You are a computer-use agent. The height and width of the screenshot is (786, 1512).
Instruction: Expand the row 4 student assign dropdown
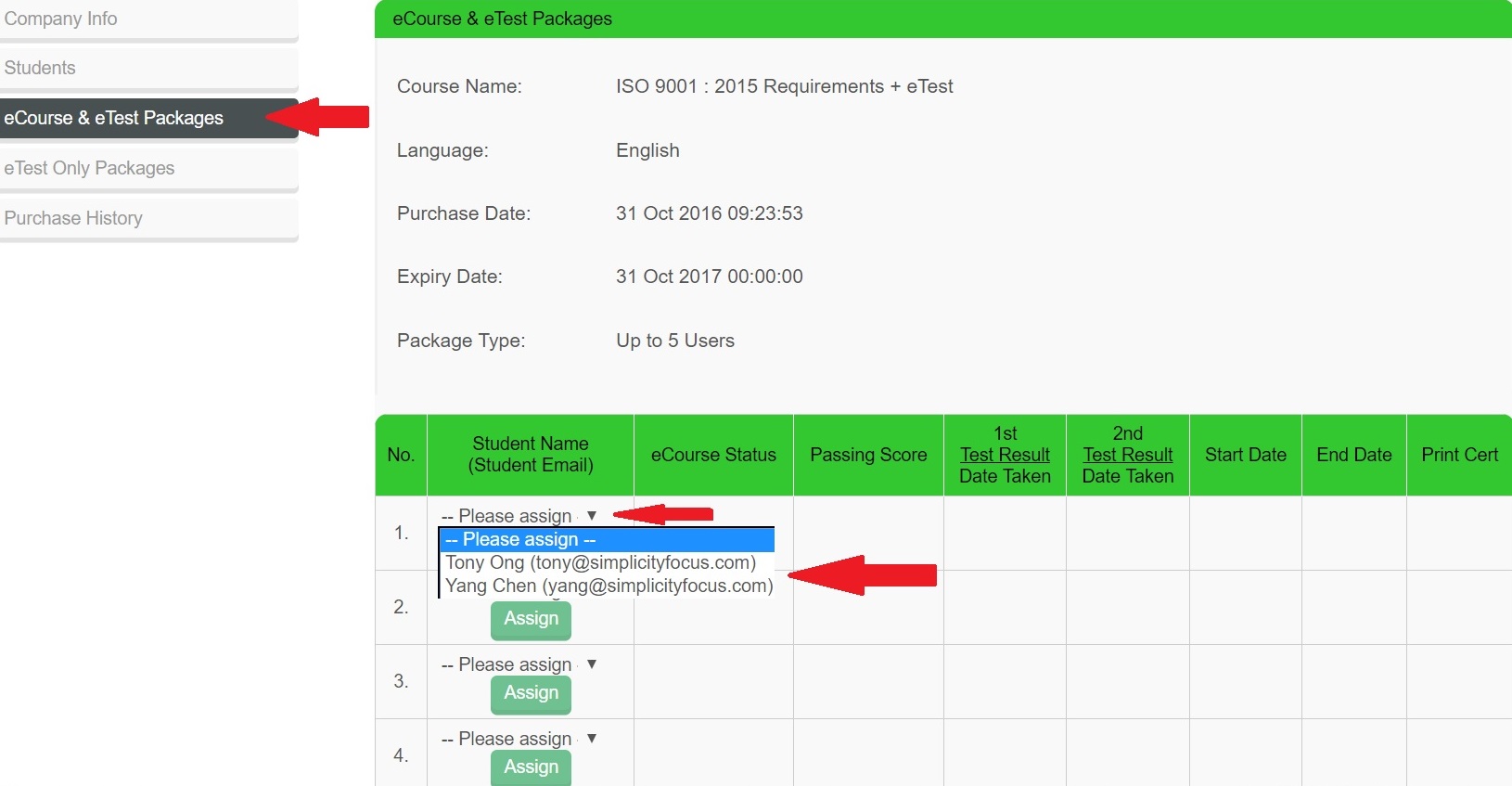[x=519, y=739]
